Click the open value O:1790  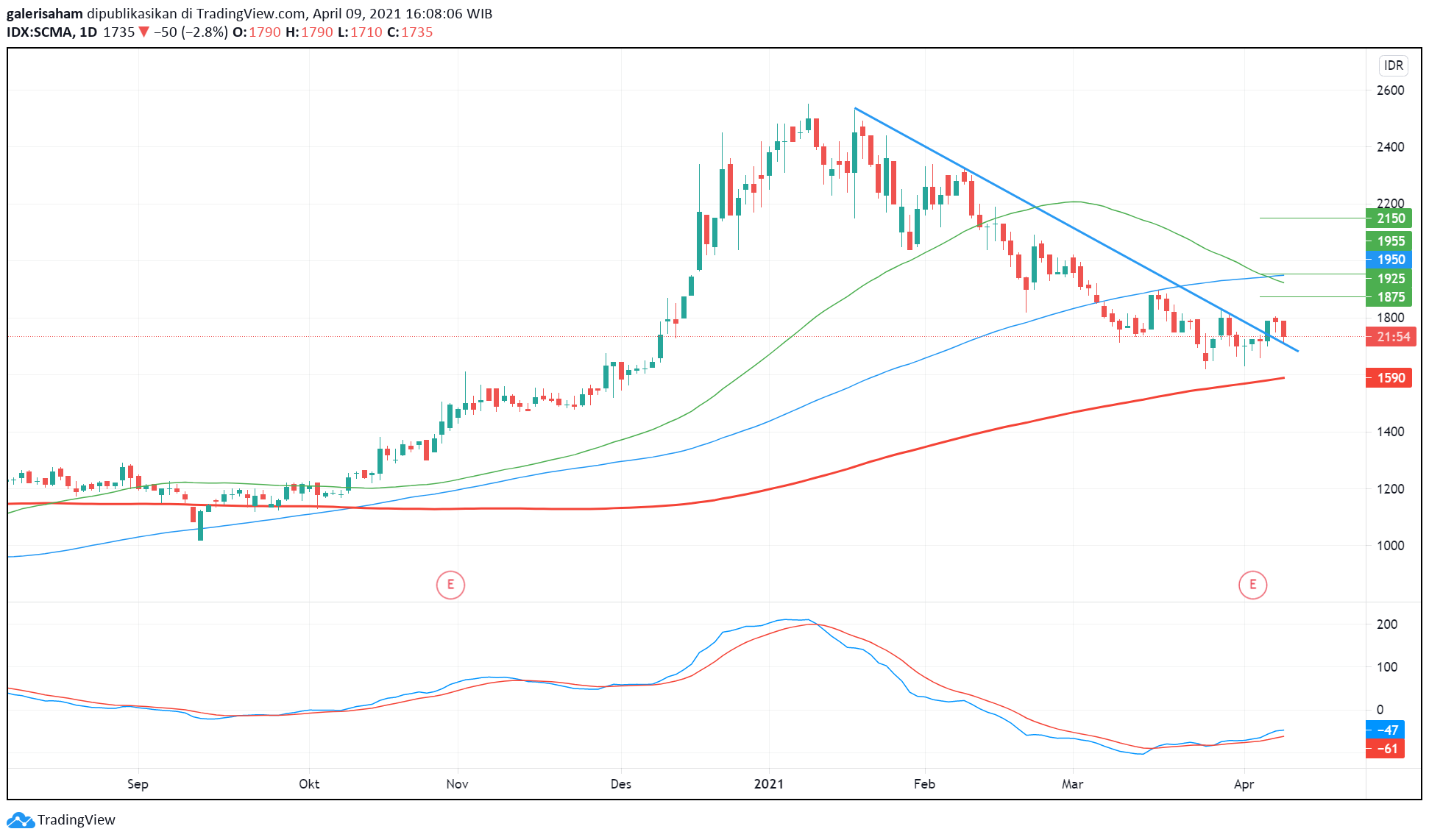pyautogui.click(x=257, y=32)
